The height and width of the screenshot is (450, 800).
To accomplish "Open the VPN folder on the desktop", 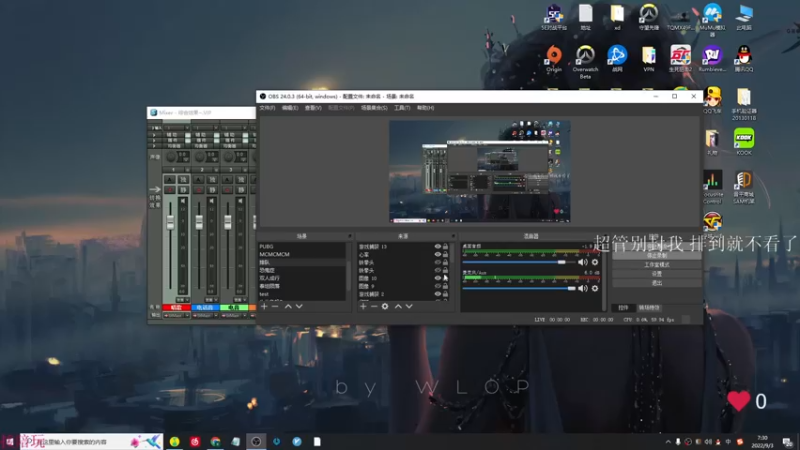I will pos(648,59).
